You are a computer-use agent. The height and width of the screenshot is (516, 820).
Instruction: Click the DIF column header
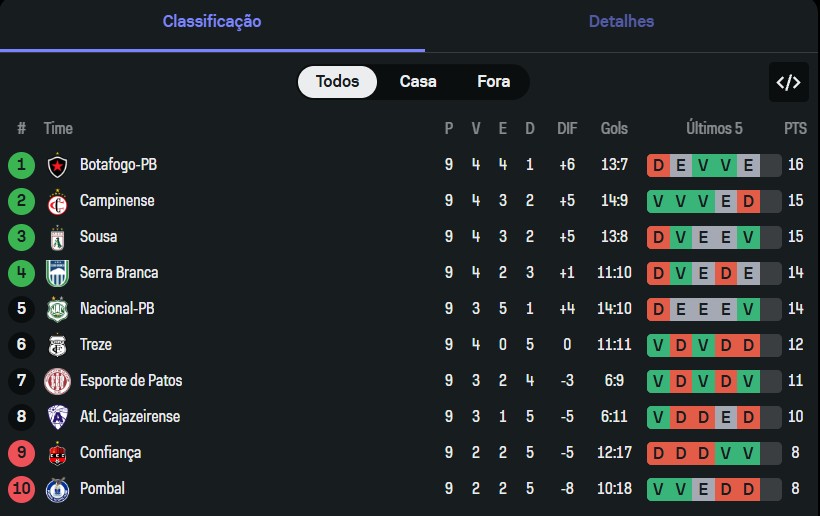click(x=567, y=129)
